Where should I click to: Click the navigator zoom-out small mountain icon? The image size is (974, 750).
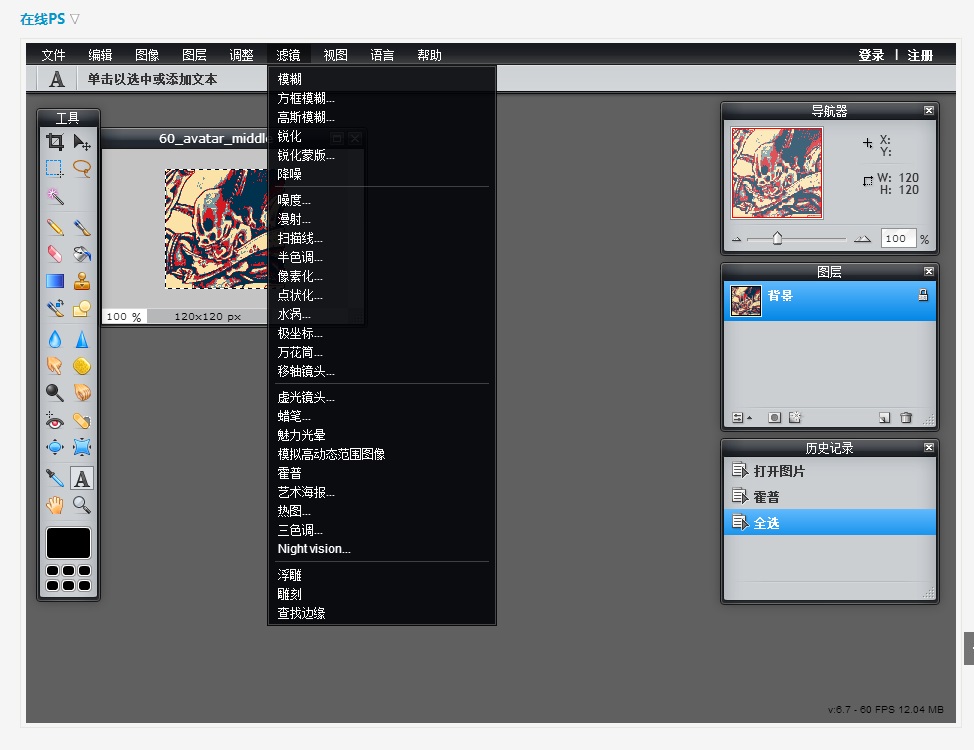click(x=737, y=239)
